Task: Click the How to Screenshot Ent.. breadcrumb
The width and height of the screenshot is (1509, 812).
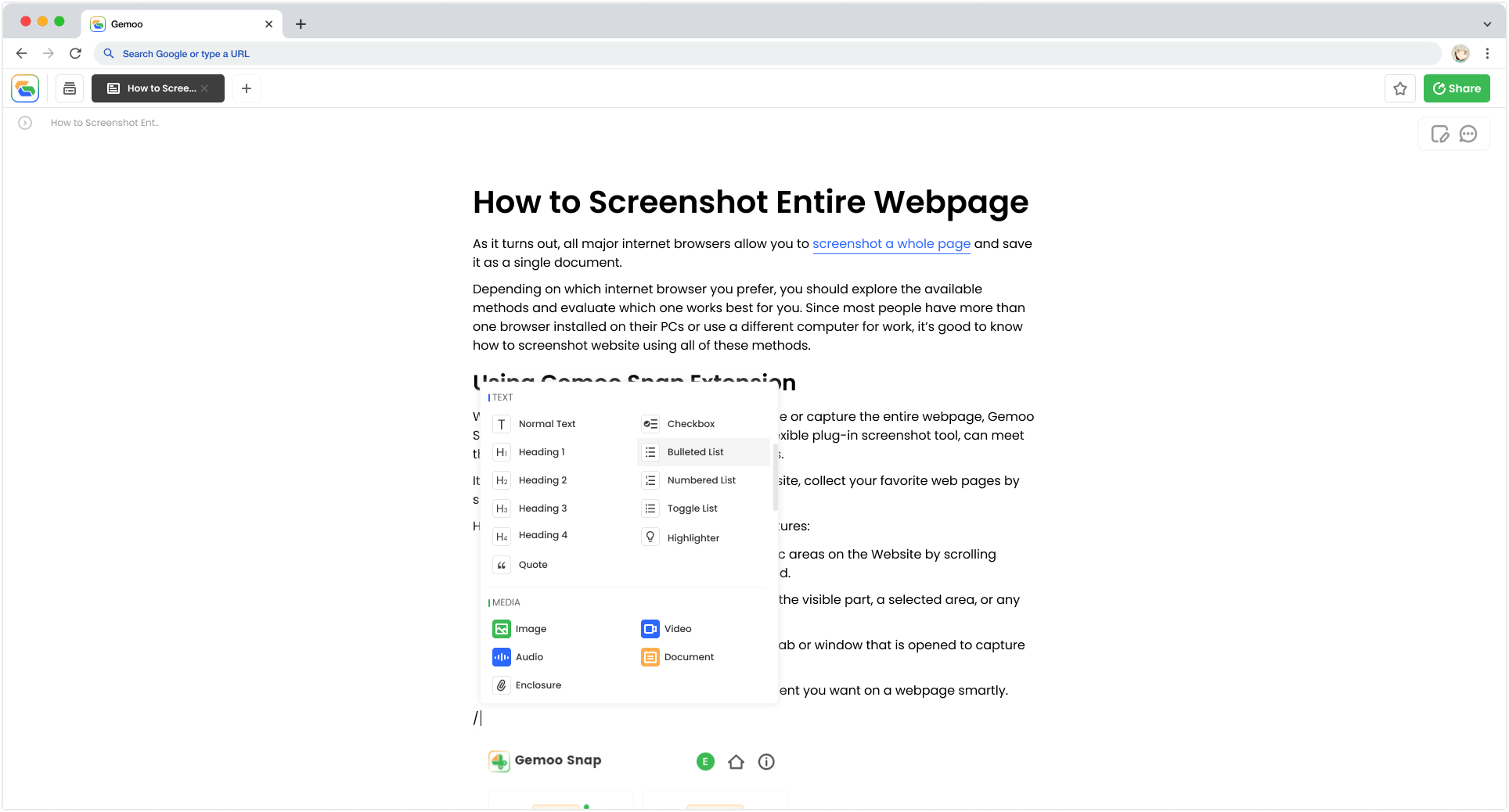Action: tap(105, 123)
